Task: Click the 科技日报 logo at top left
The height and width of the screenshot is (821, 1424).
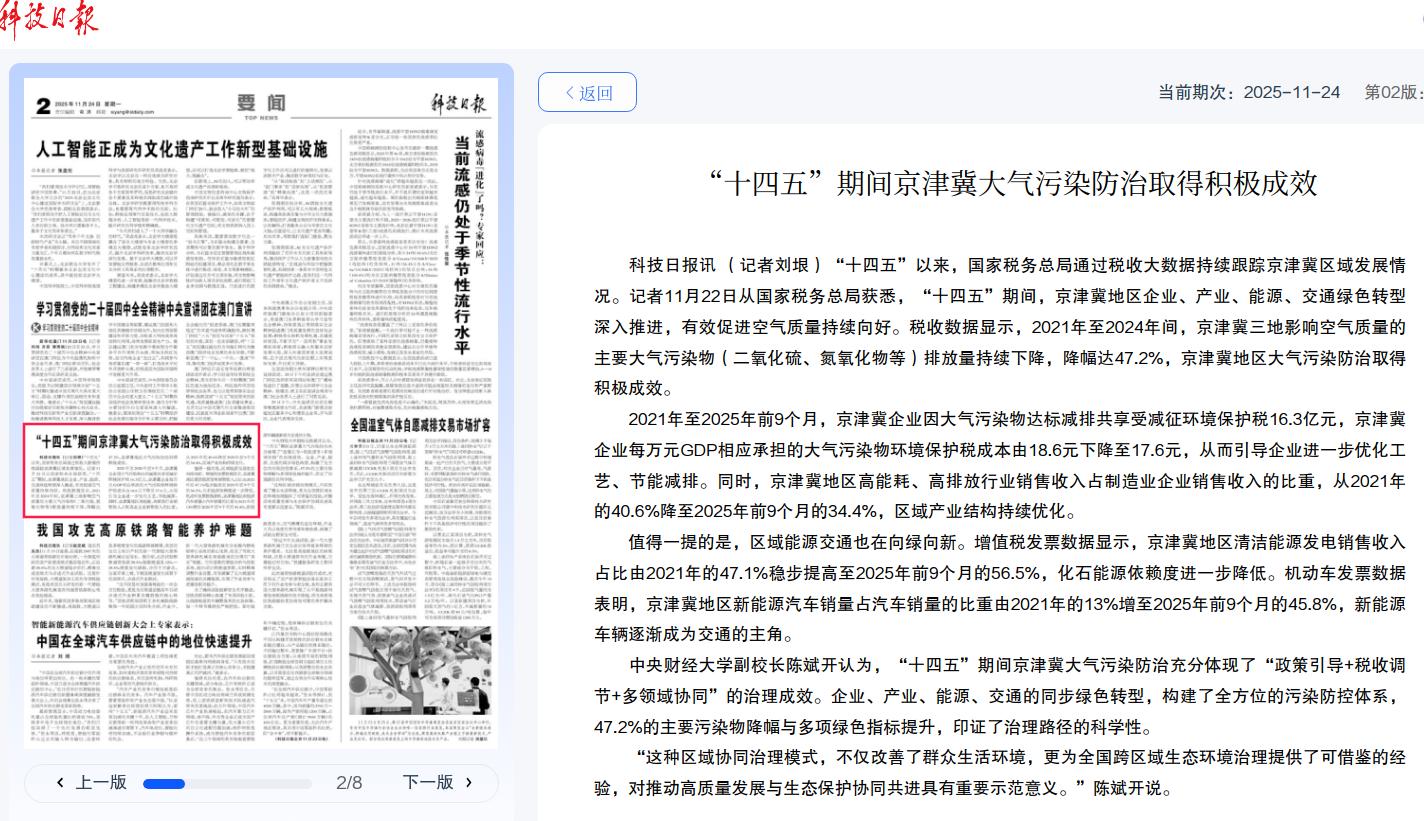Action: coord(50,17)
